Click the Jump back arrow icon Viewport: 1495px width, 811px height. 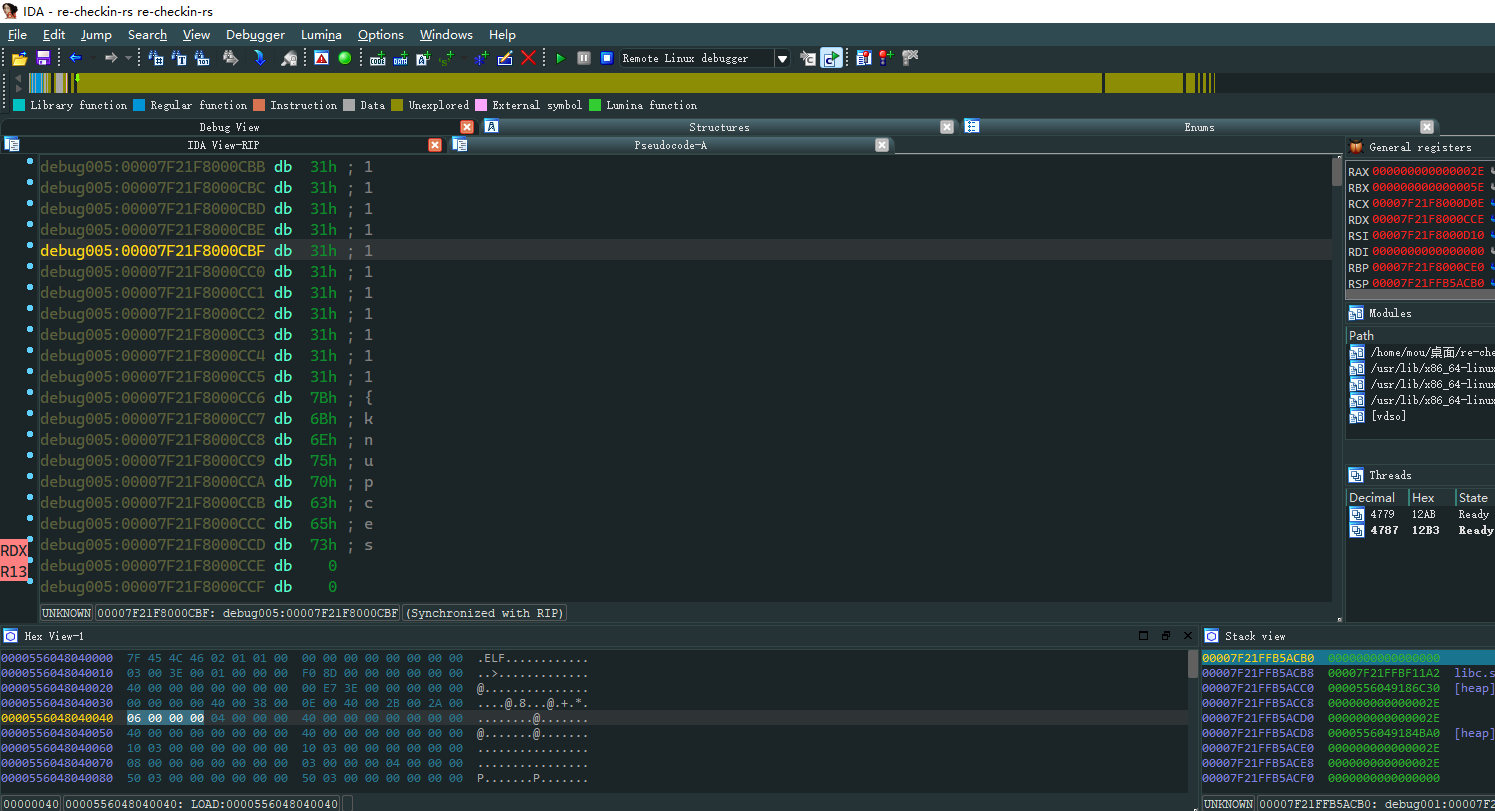tap(75, 58)
